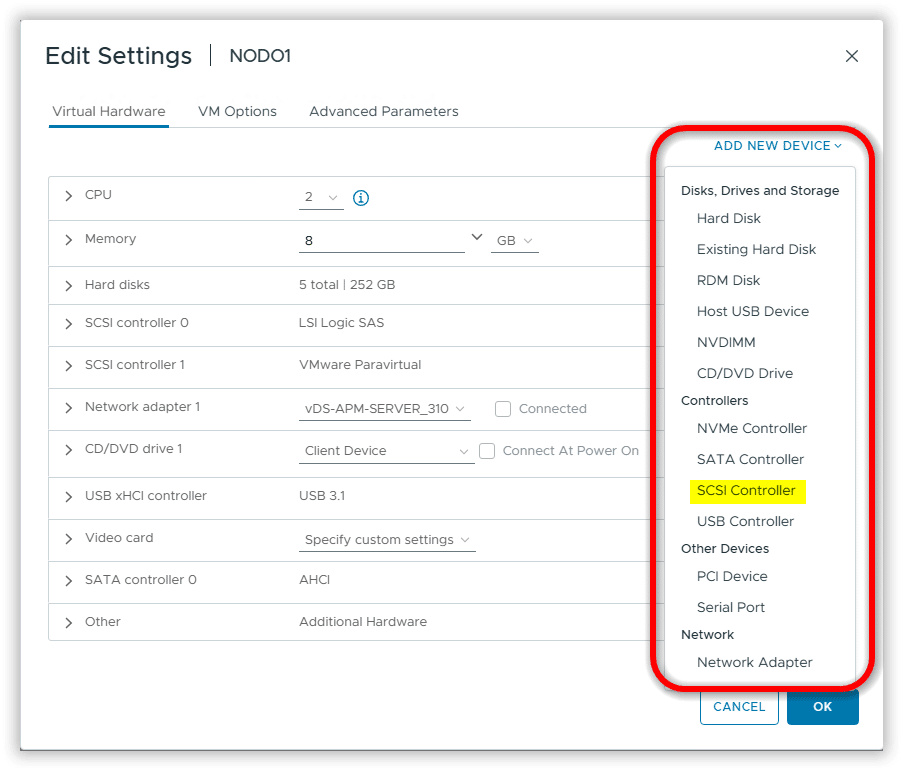Open the vDS-APM-SERVER network dropdown
Screen dimensions: 903x771
point(386,409)
